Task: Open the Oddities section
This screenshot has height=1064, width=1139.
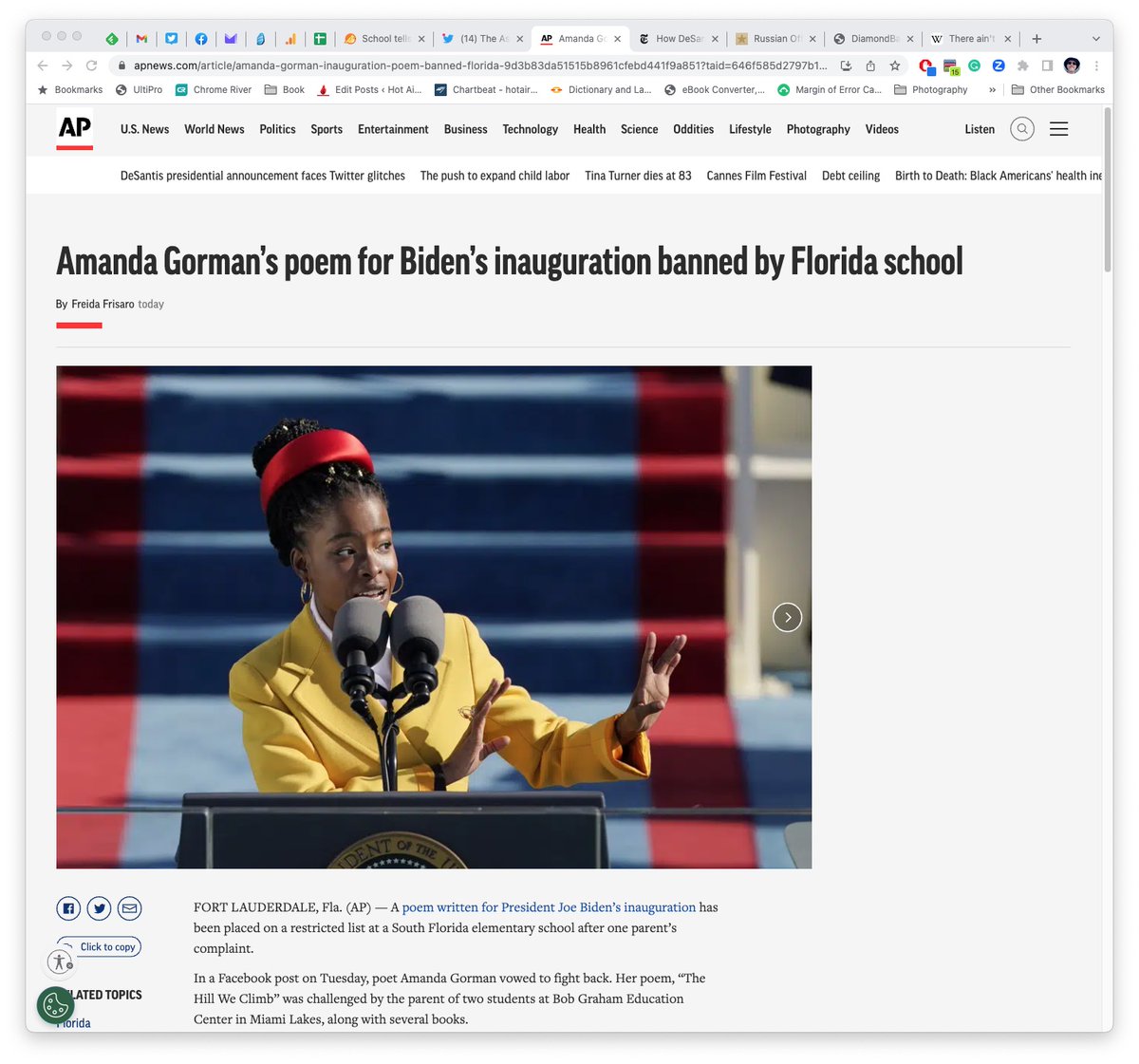Action: point(693,129)
